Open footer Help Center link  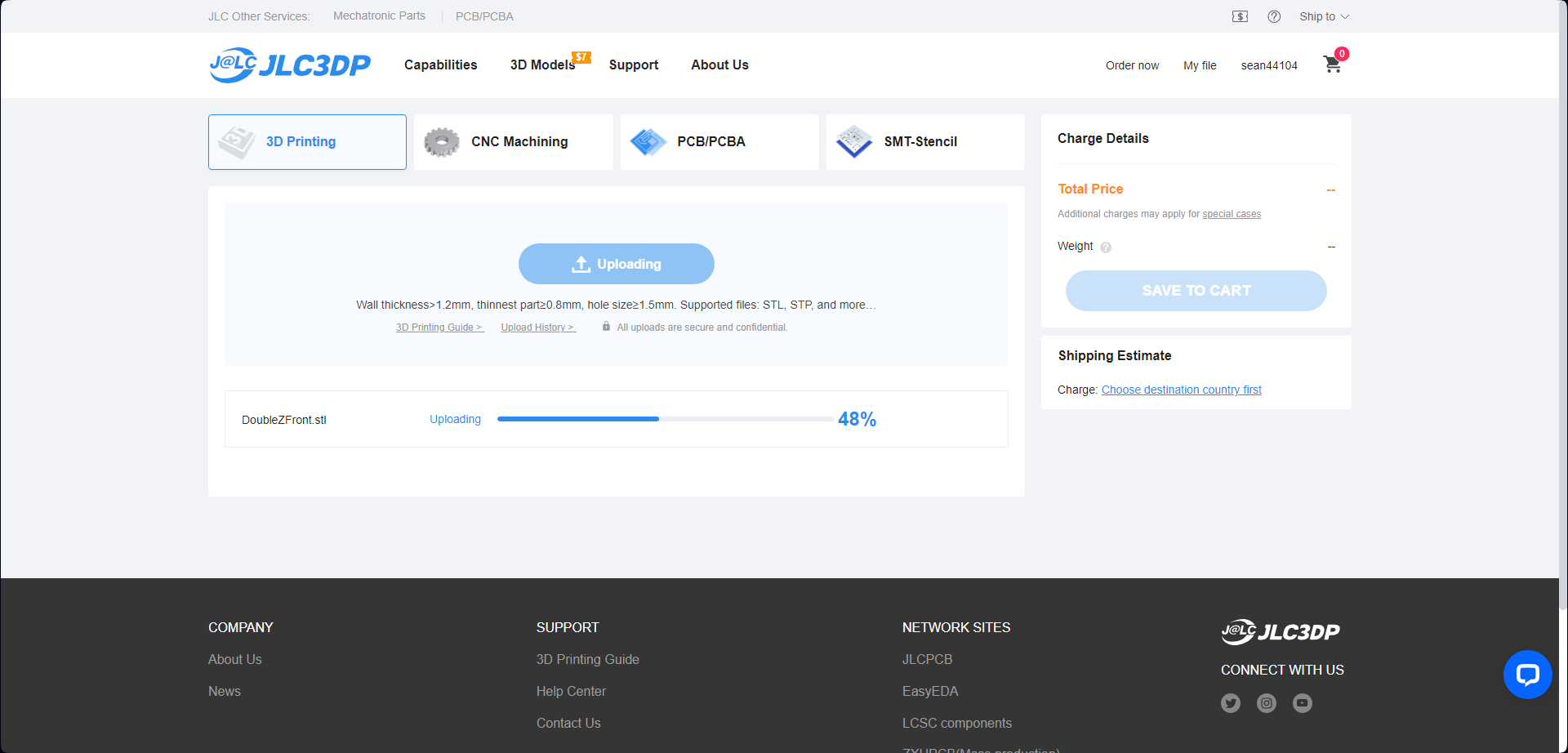tap(571, 691)
